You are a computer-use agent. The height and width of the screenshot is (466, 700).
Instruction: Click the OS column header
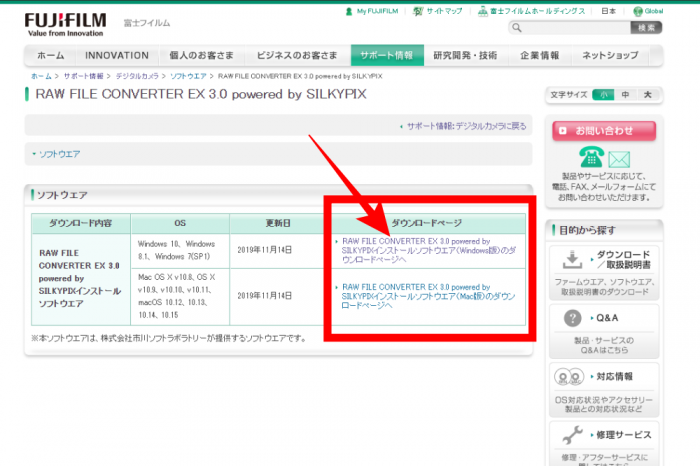(180, 223)
